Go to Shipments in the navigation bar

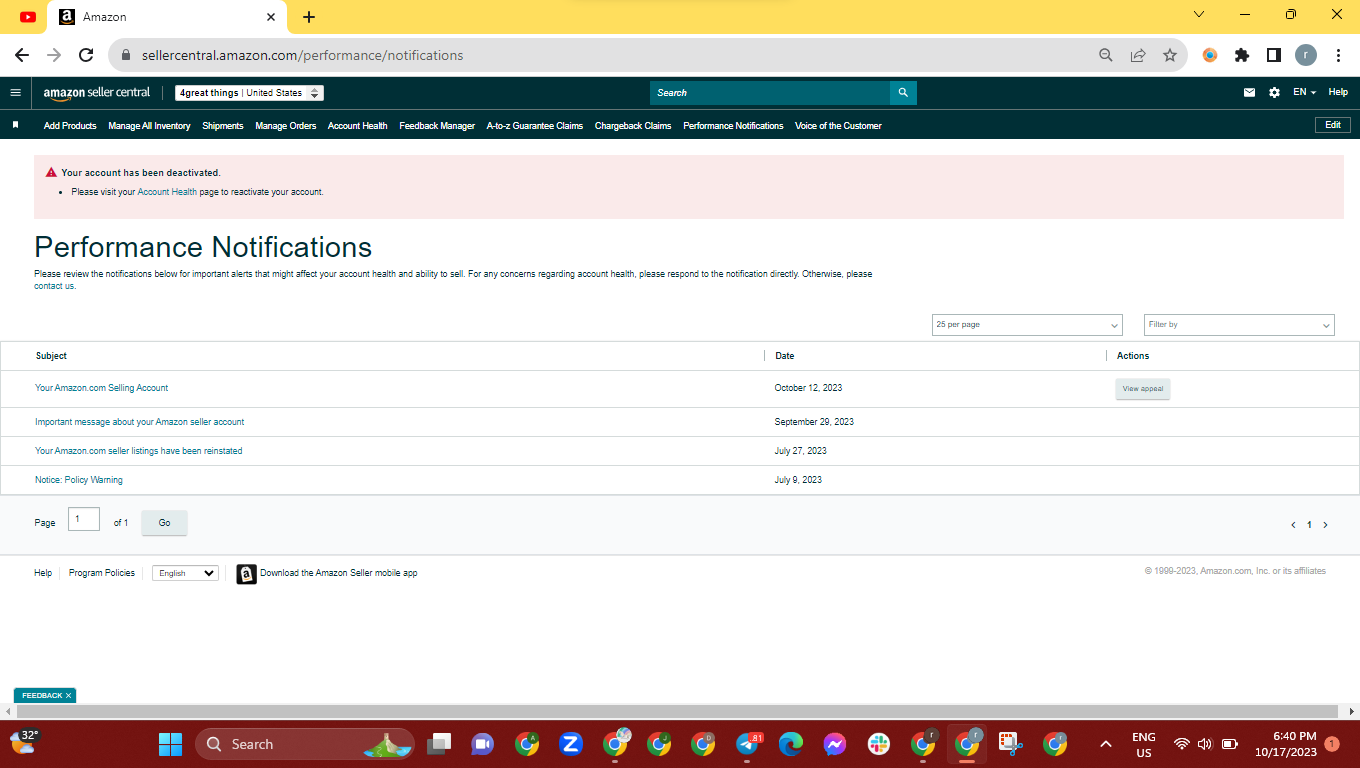(x=223, y=126)
